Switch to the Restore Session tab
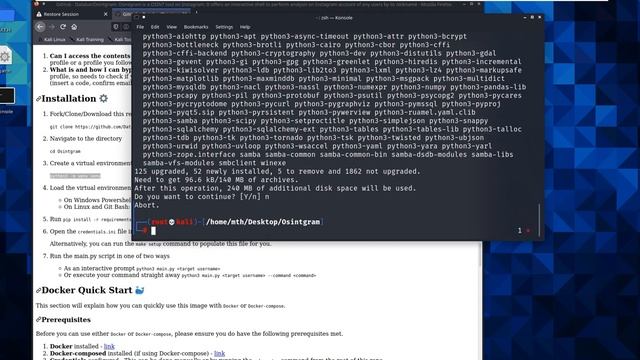This screenshot has width=640, height=360. pos(72,14)
